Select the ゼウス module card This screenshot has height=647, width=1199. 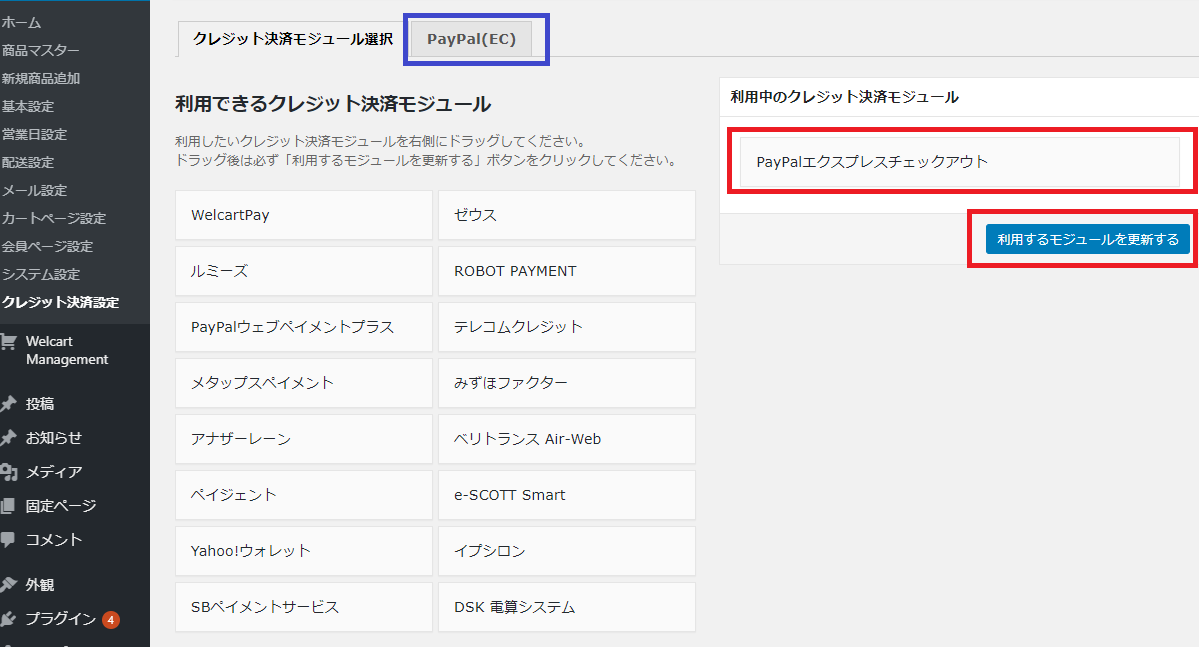(567, 215)
